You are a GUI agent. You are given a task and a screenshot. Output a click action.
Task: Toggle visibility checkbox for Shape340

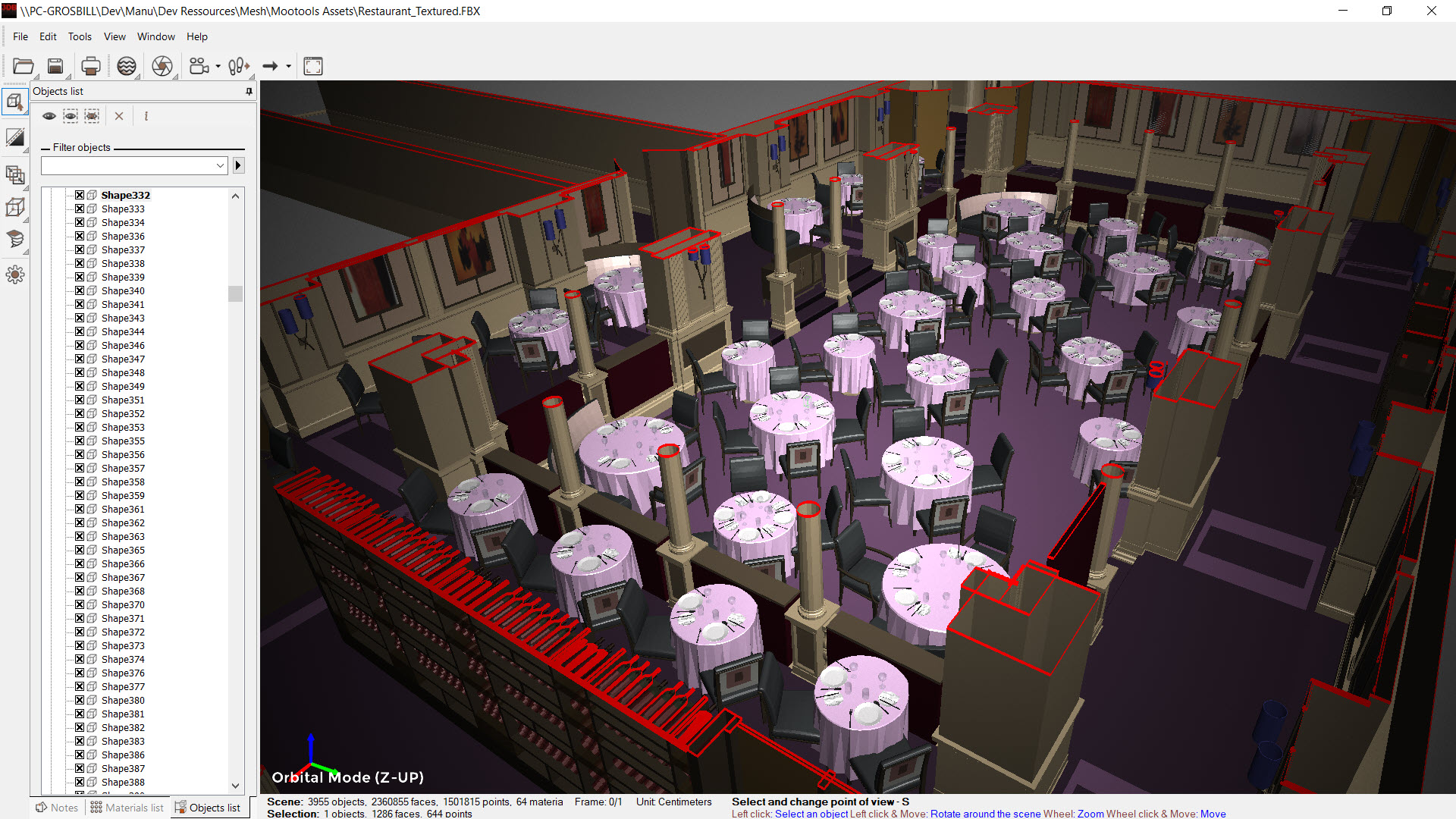[80, 291]
